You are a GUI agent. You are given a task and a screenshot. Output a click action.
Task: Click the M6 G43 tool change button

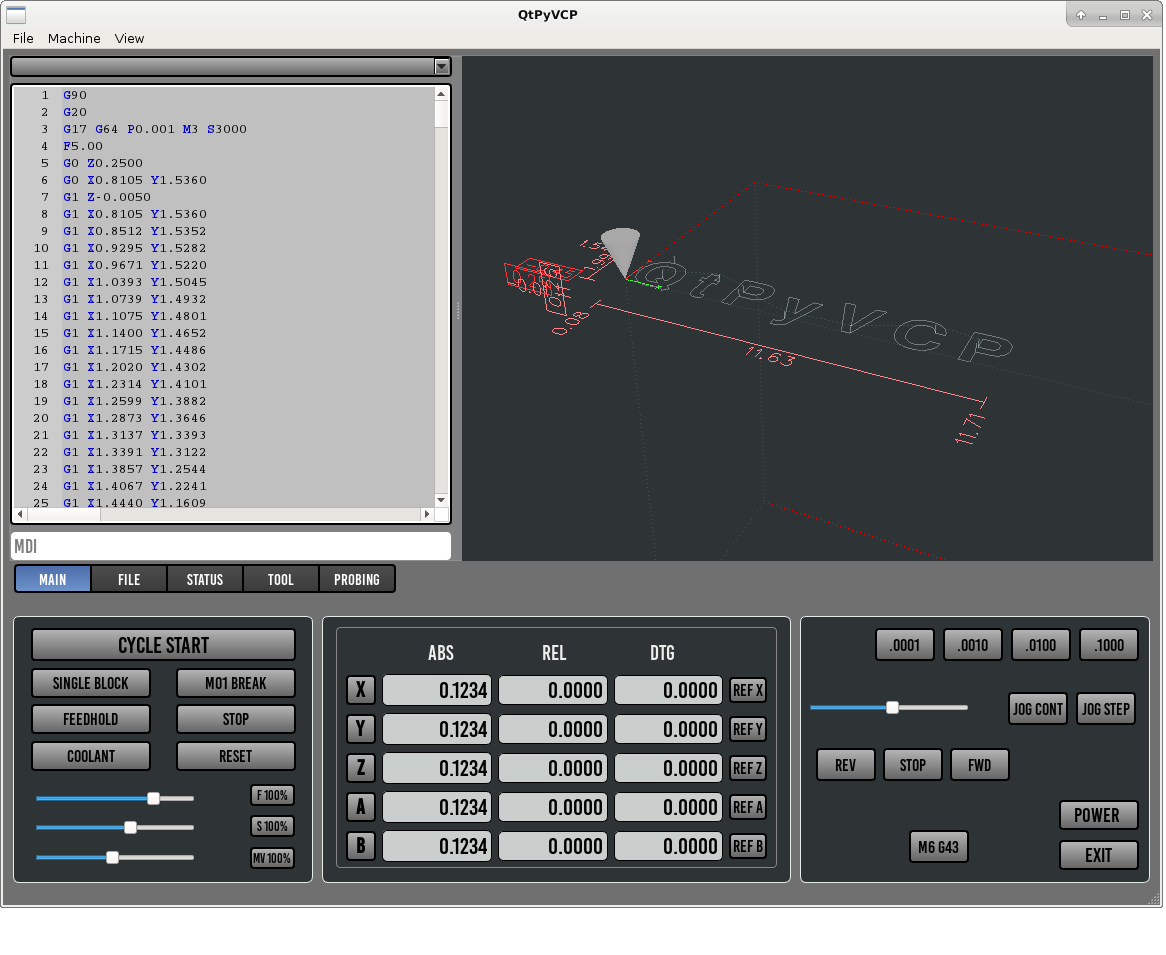click(938, 847)
